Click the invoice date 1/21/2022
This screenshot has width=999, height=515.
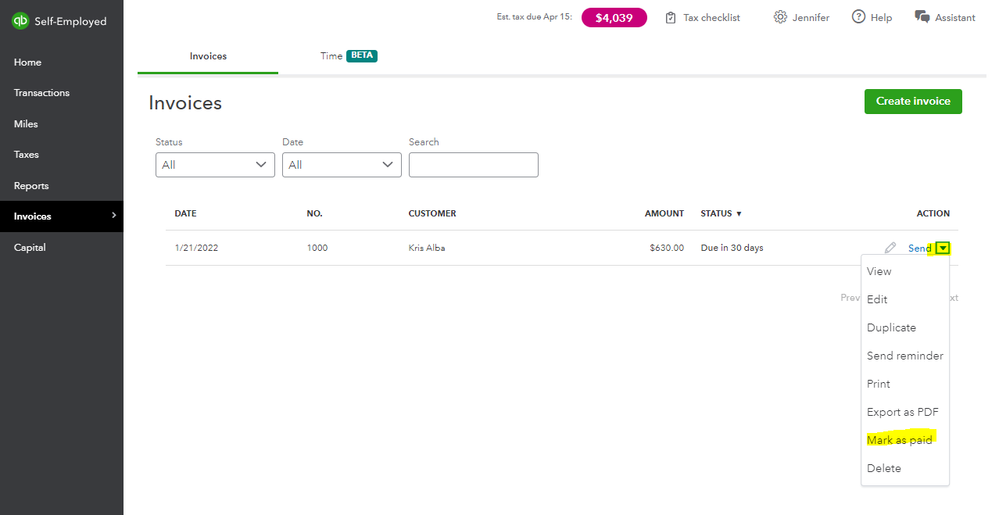[x=196, y=248]
